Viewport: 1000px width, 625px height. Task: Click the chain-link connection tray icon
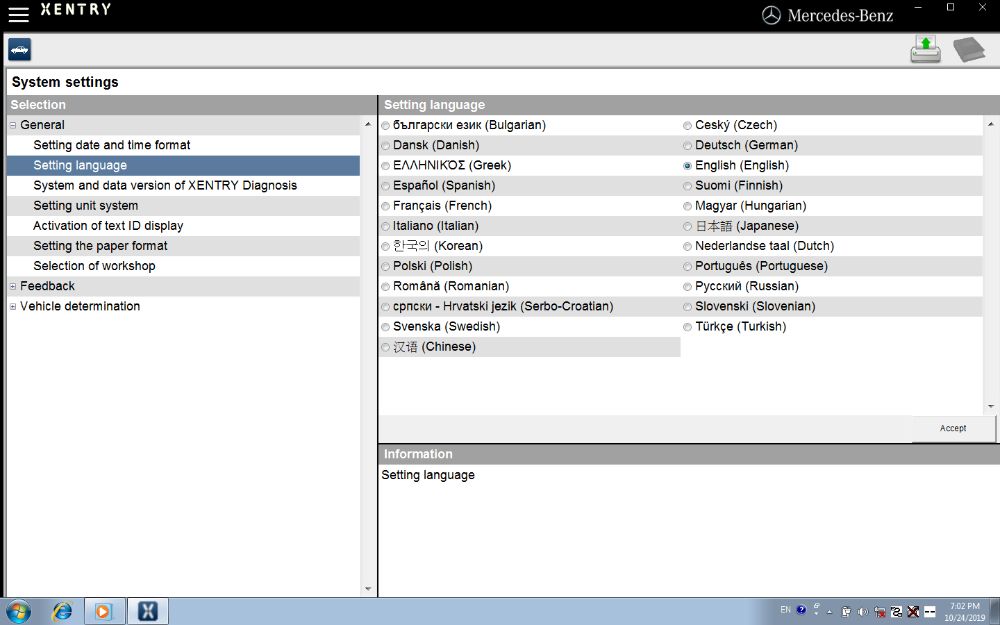click(x=897, y=612)
